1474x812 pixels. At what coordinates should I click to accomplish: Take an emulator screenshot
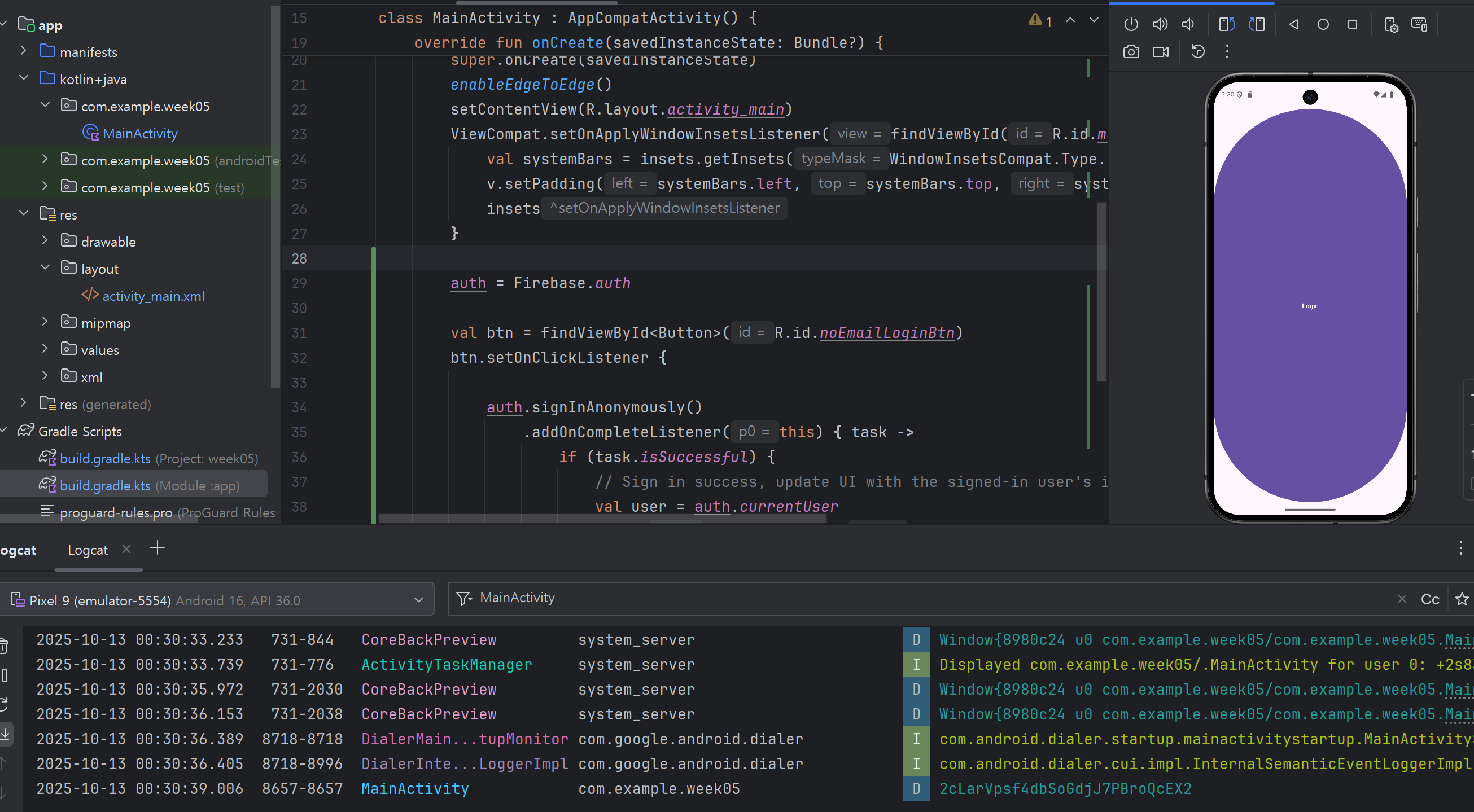point(1131,52)
